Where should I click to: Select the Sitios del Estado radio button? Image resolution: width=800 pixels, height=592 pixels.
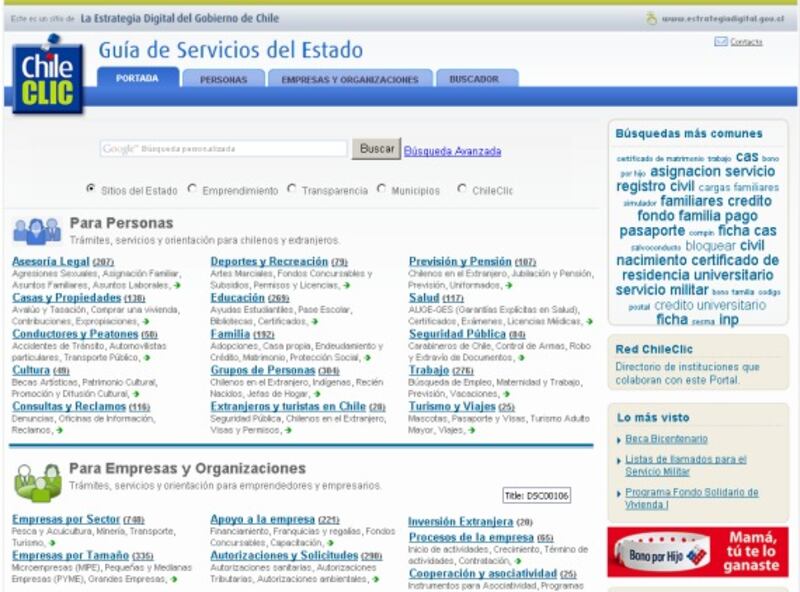91,189
